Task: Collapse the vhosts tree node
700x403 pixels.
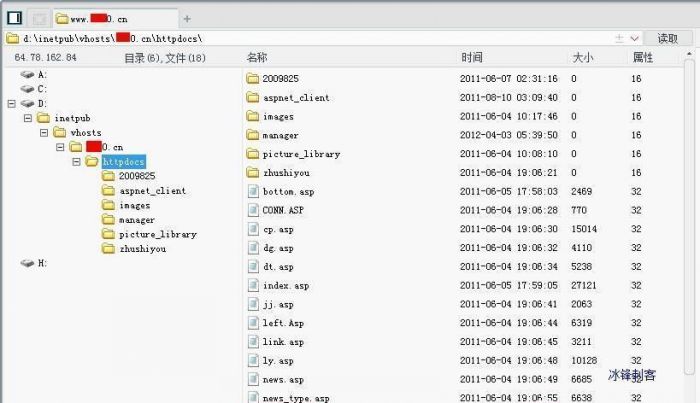Action: tap(44, 133)
